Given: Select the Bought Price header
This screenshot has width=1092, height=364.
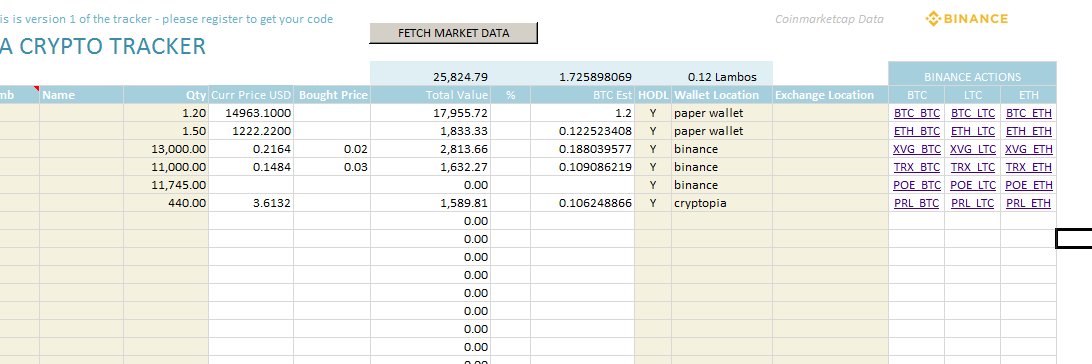Looking at the screenshot, I should tap(332, 95).
